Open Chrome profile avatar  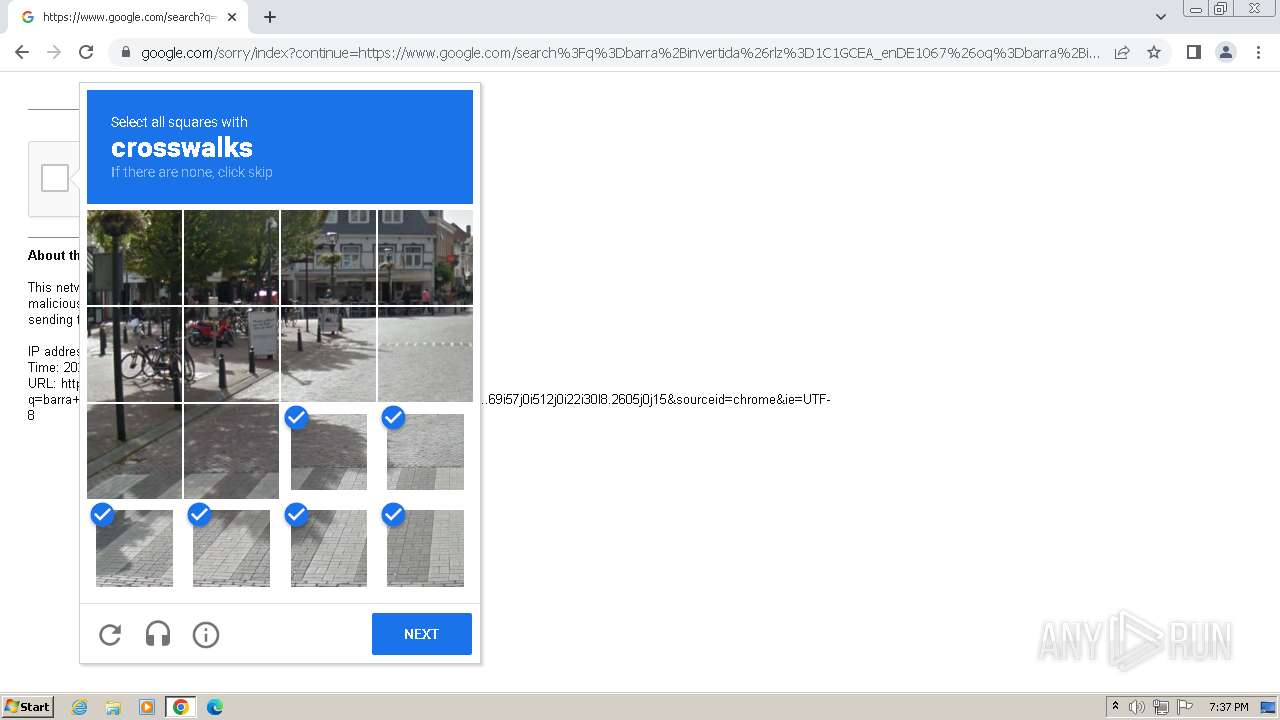(x=1225, y=52)
